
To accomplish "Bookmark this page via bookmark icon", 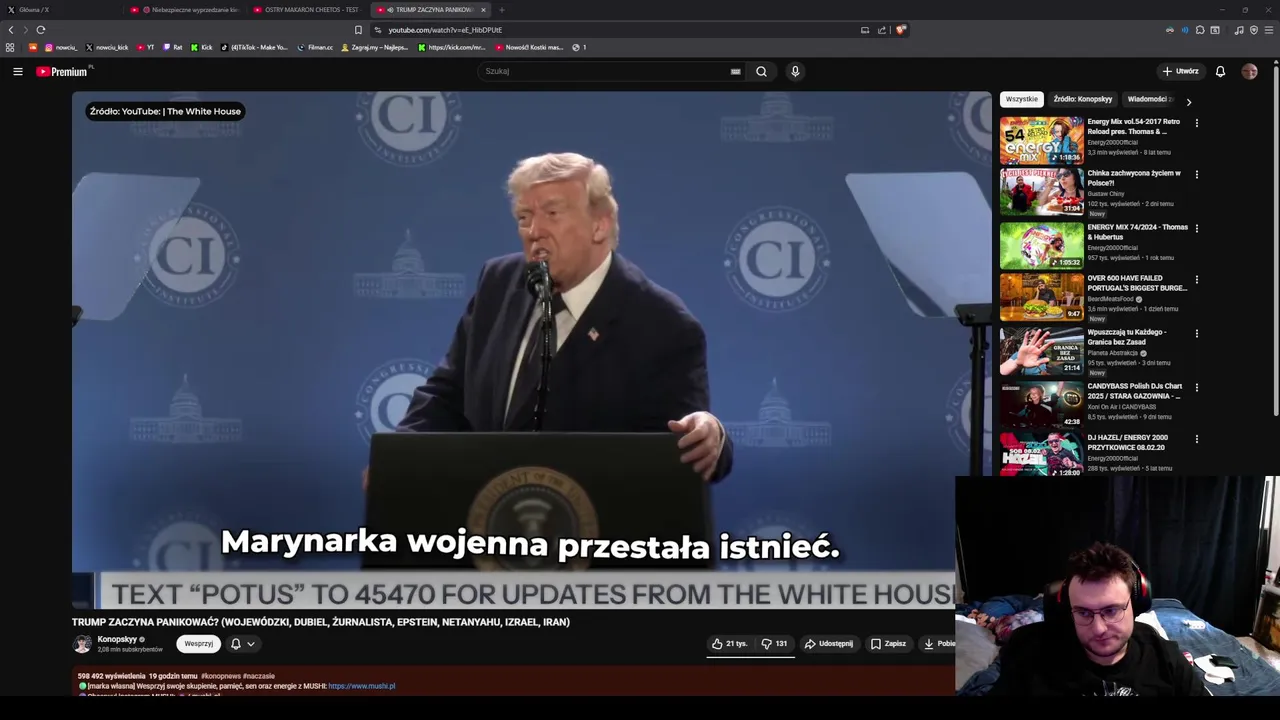I will [x=358, y=30].
